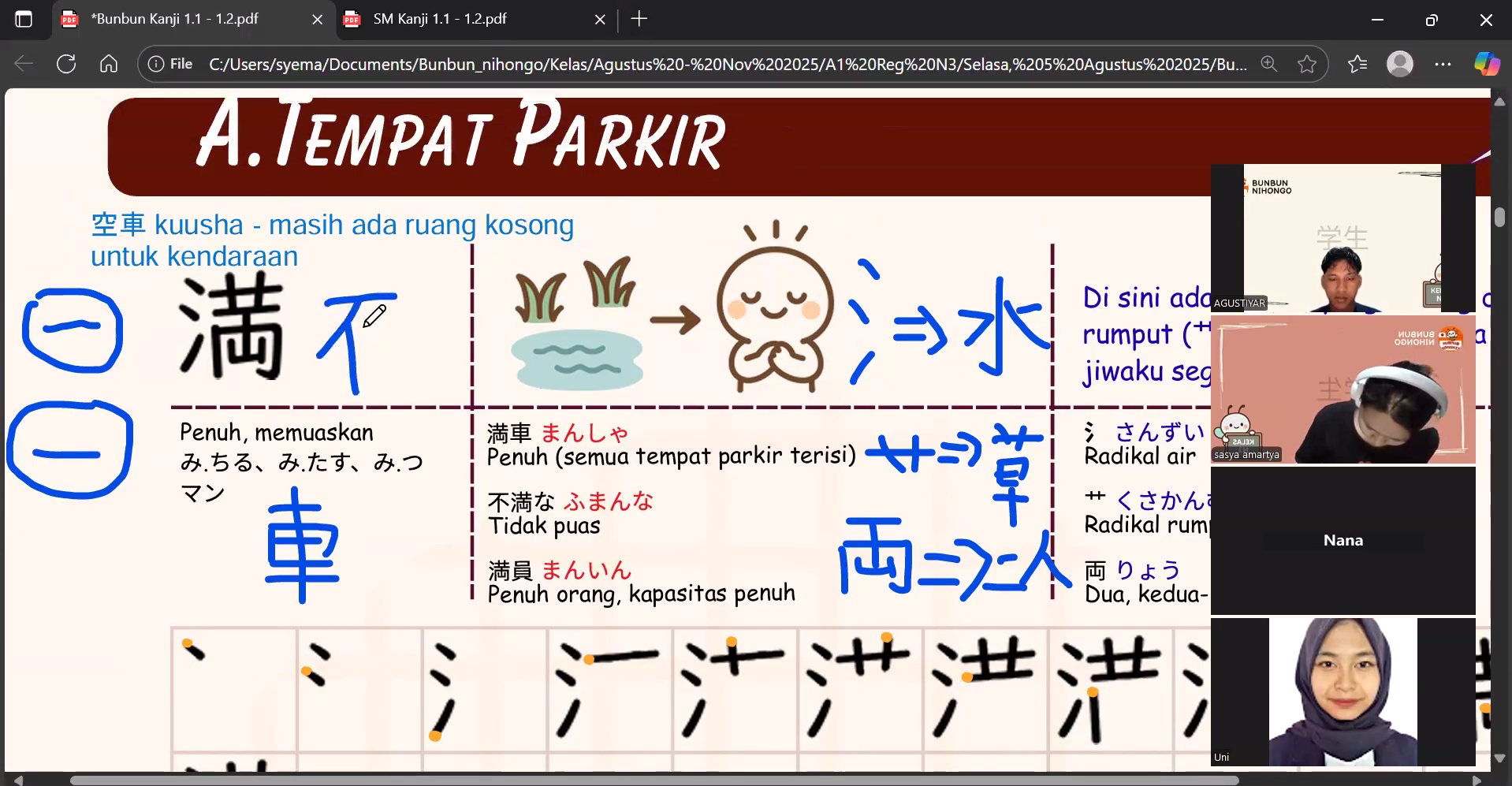Open the Favorites list icon
The height and width of the screenshot is (786, 1512).
tap(1357, 64)
